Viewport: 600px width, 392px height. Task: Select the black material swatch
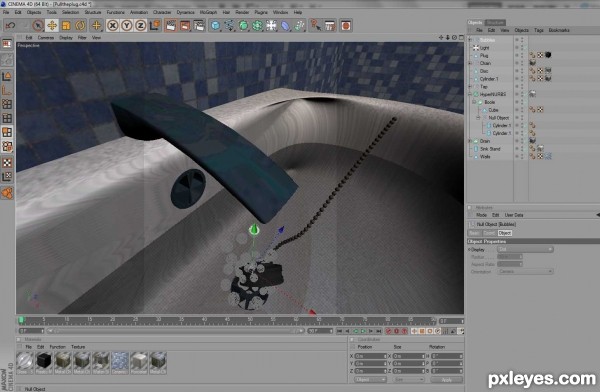coord(44,360)
